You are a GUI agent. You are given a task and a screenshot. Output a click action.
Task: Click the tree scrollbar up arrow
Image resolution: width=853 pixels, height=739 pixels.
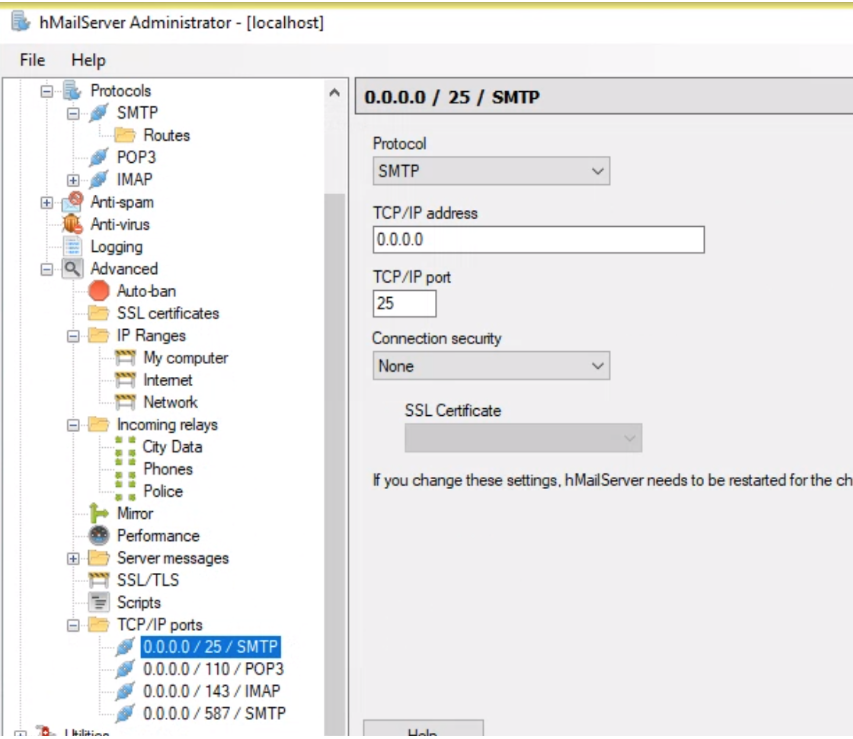335,93
